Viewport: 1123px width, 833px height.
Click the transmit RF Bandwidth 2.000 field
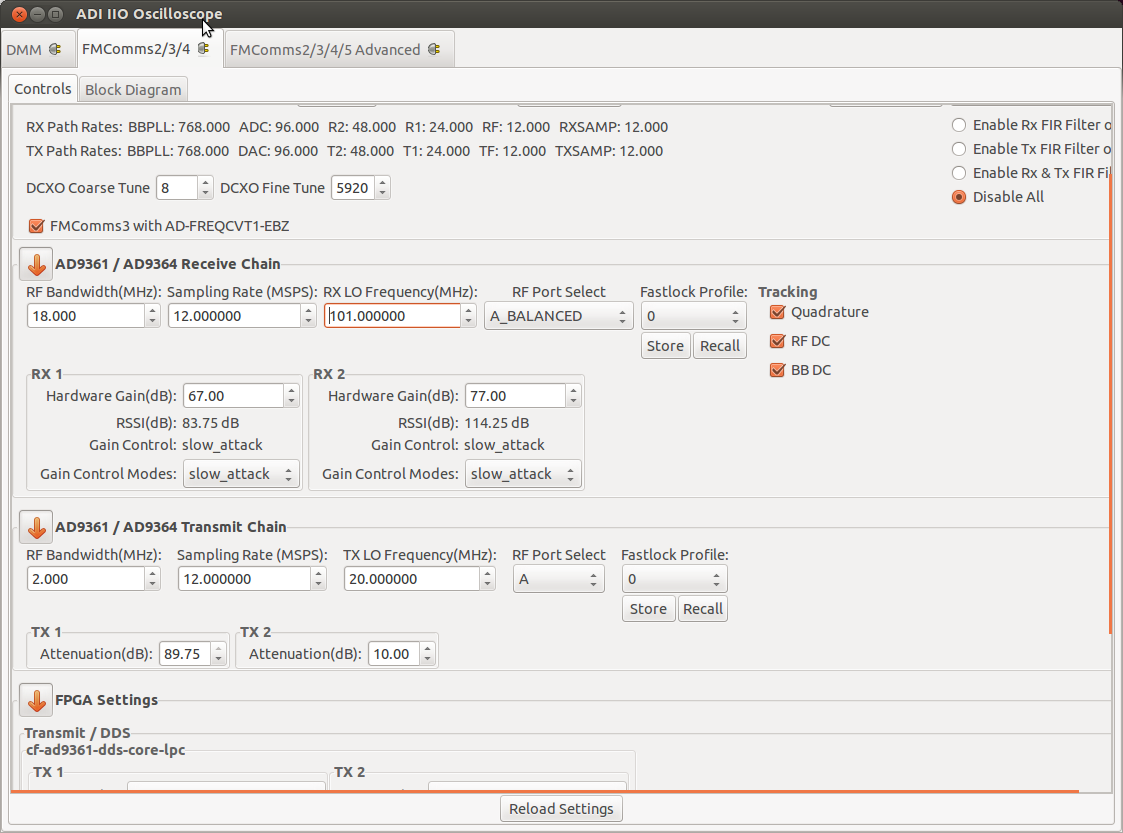pos(86,579)
